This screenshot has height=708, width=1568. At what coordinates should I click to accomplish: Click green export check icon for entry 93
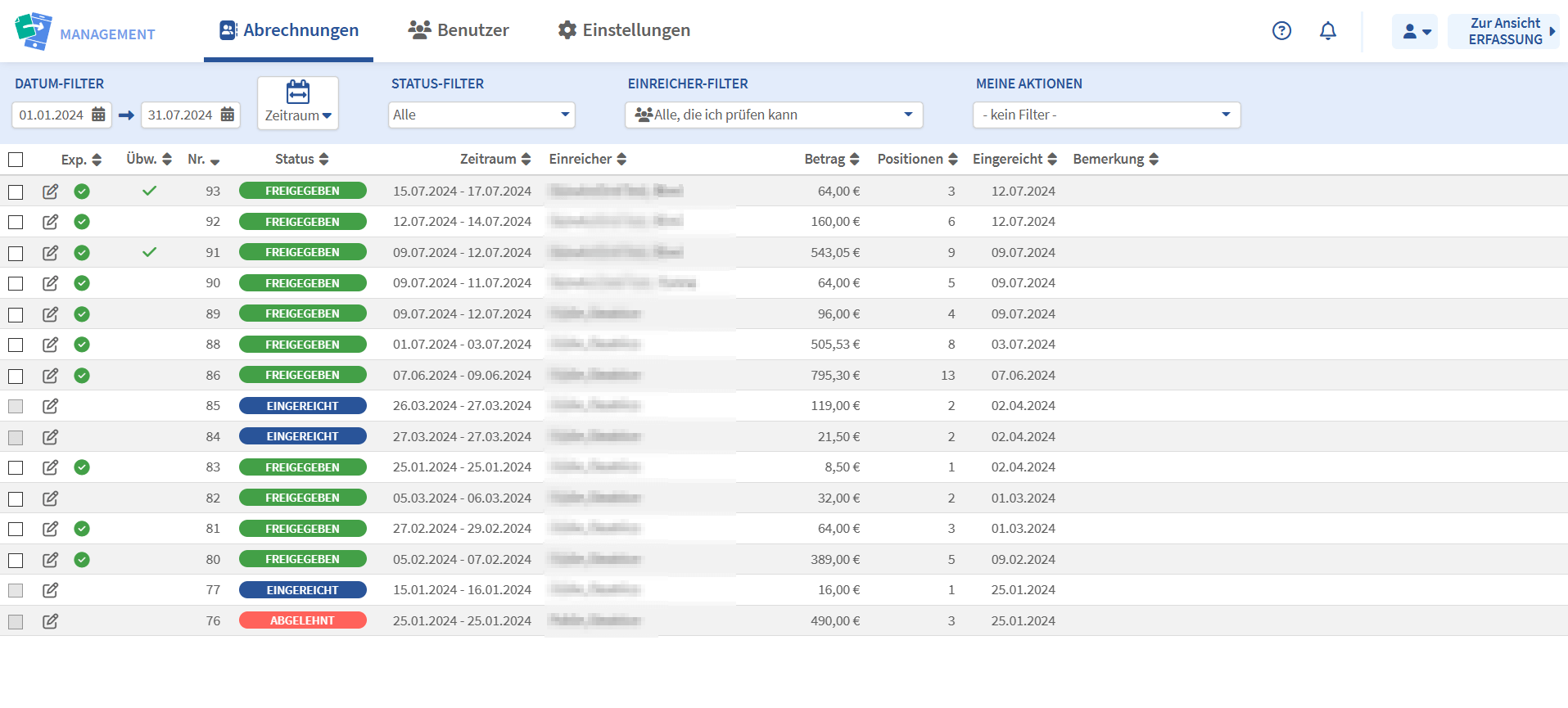click(82, 192)
